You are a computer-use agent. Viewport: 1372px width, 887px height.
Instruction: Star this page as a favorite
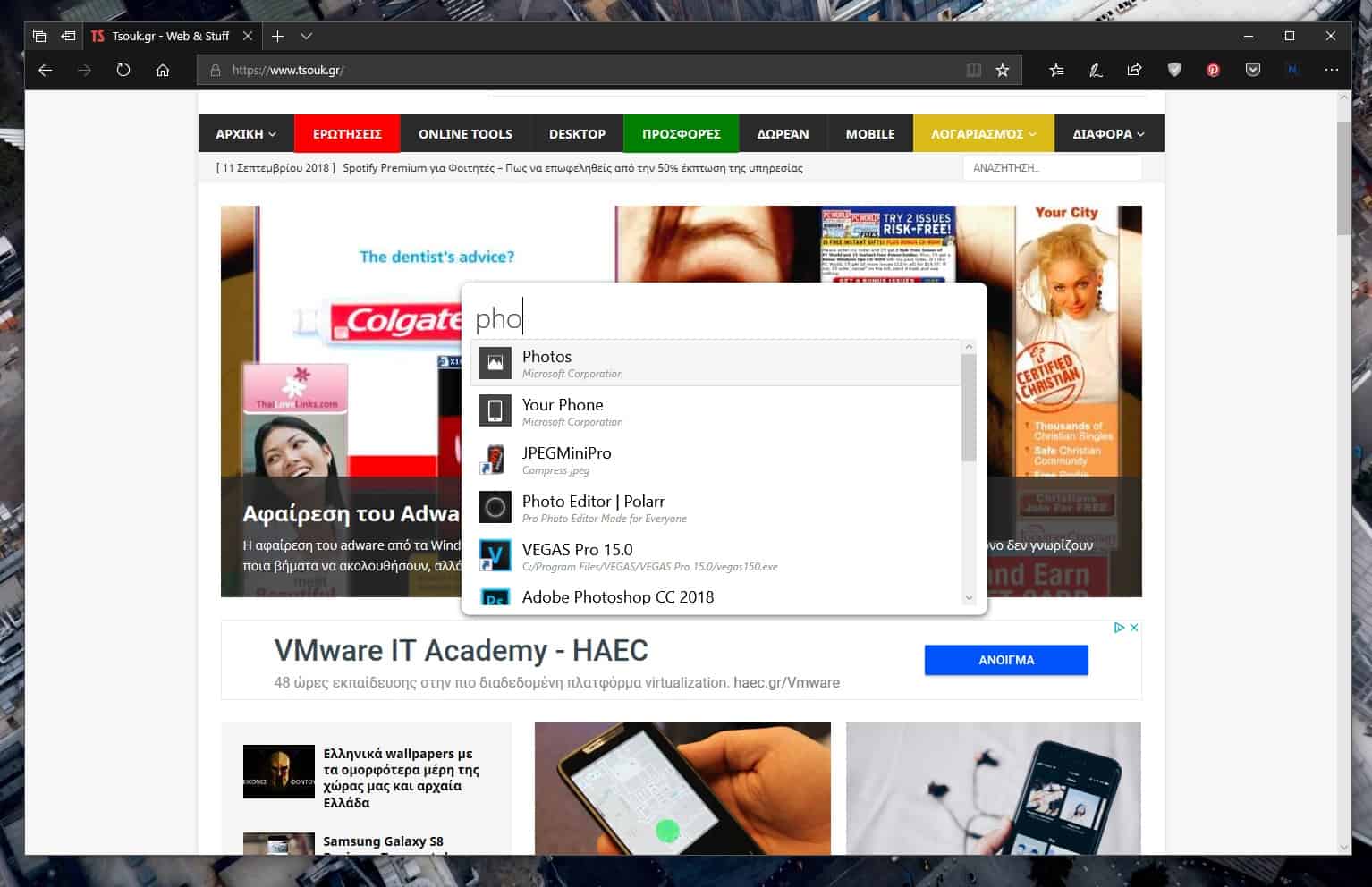coord(1003,70)
